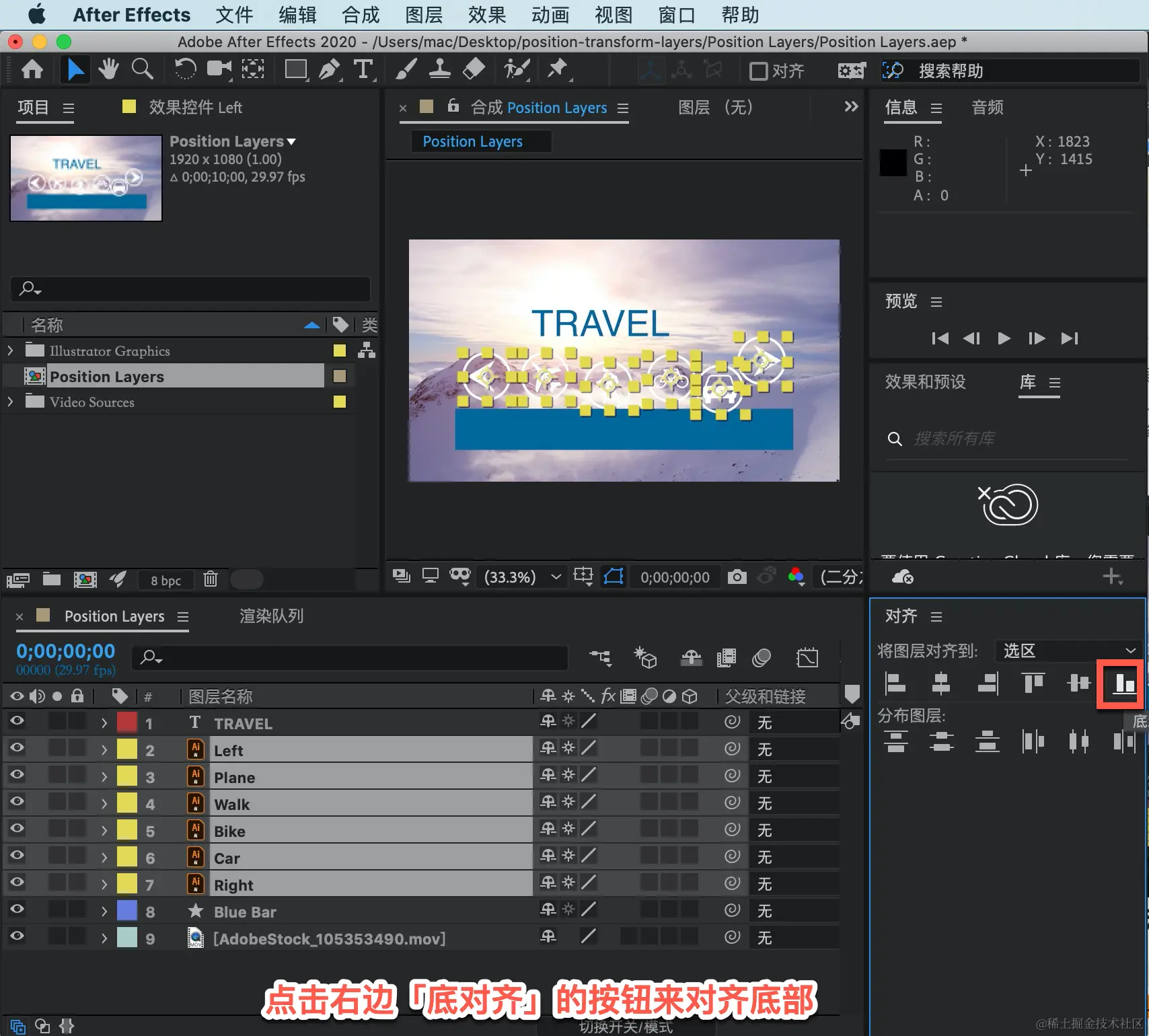The height and width of the screenshot is (1036, 1149).
Task: Jump to first frame in Preview panel
Action: click(940, 338)
